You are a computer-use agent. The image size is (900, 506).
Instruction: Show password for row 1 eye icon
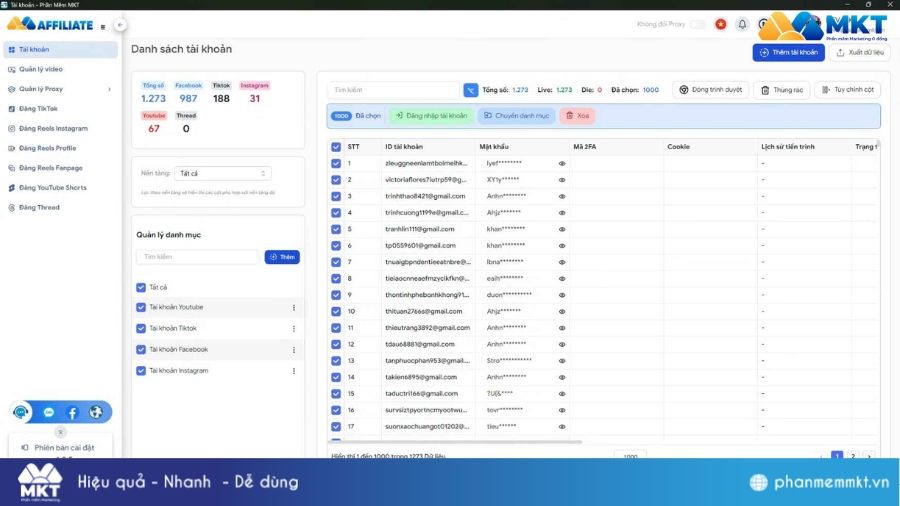[x=562, y=164]
